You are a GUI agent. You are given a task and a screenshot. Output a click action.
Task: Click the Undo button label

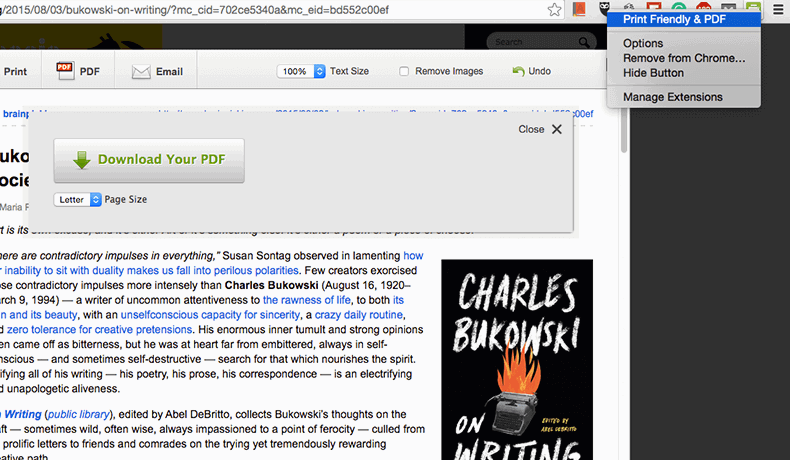click(x=540, y=71)
